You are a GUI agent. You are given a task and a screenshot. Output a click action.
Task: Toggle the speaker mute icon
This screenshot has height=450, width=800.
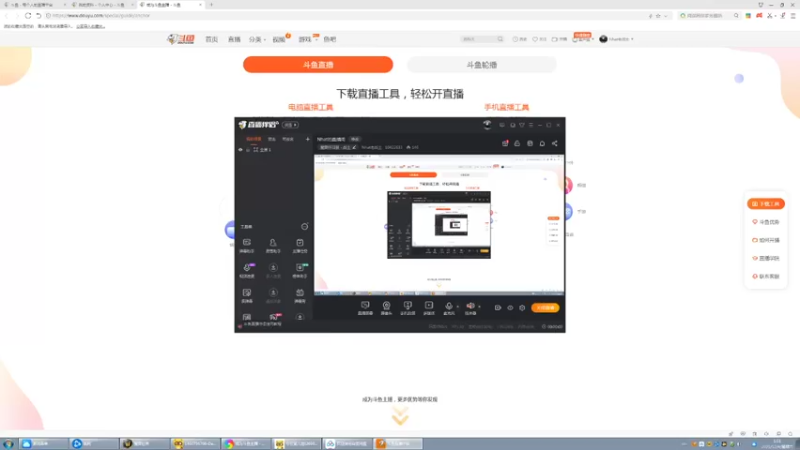click(x=470, y=308)
